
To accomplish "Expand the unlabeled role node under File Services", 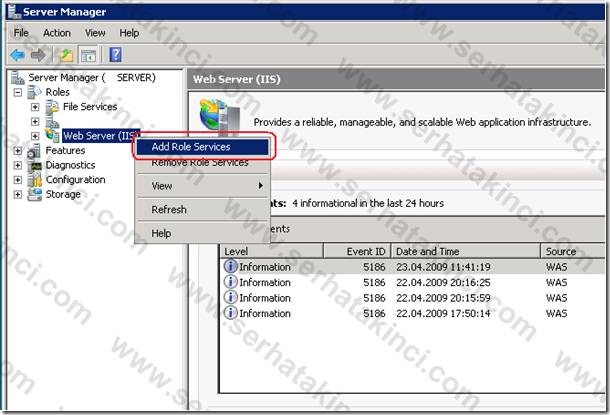I will (35, 122).
